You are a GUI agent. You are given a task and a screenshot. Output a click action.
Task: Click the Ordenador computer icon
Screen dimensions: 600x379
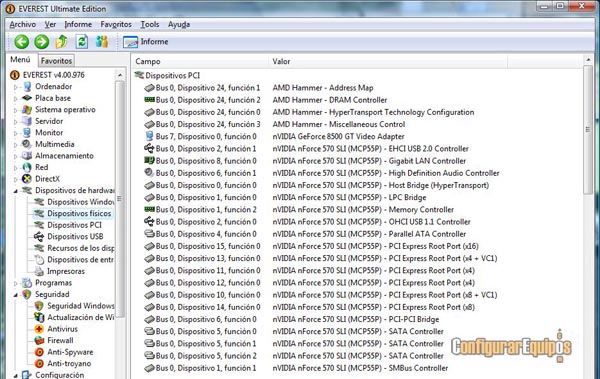tap(27, 87)
